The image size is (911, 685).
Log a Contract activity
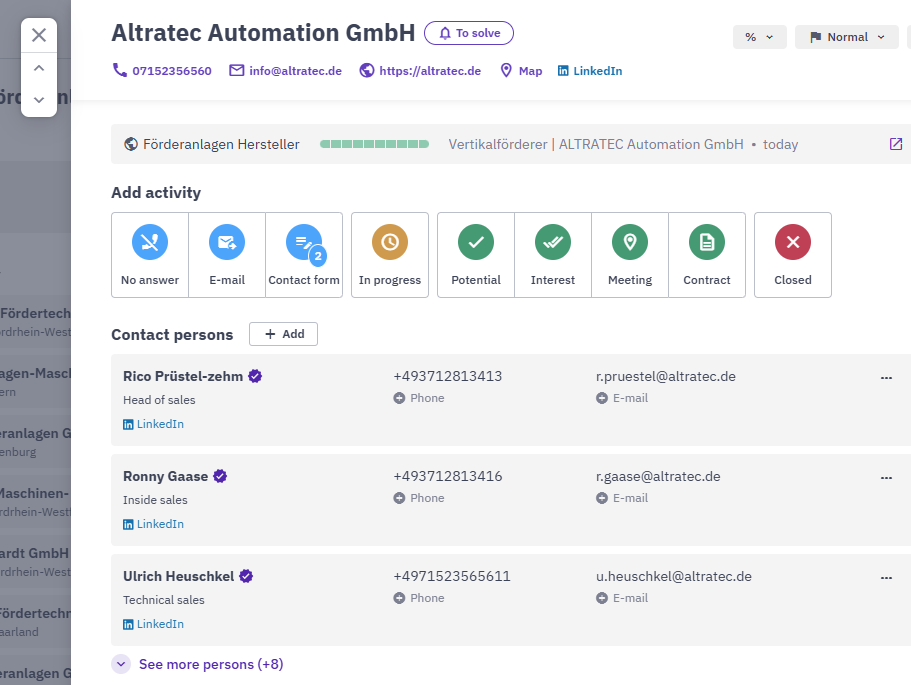pos(707,255)
